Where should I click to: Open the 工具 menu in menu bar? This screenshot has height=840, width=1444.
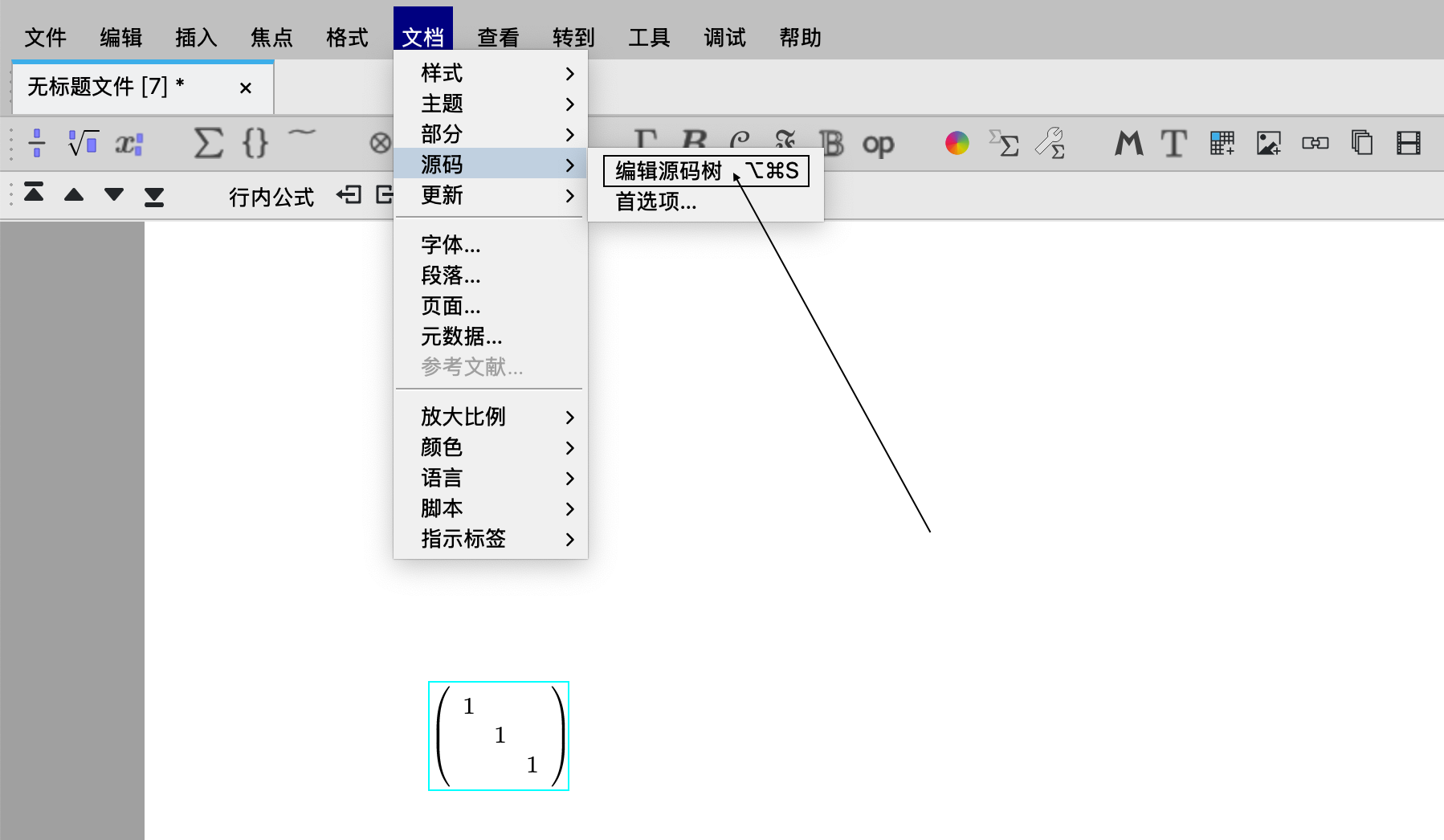[x=649, y=38]
